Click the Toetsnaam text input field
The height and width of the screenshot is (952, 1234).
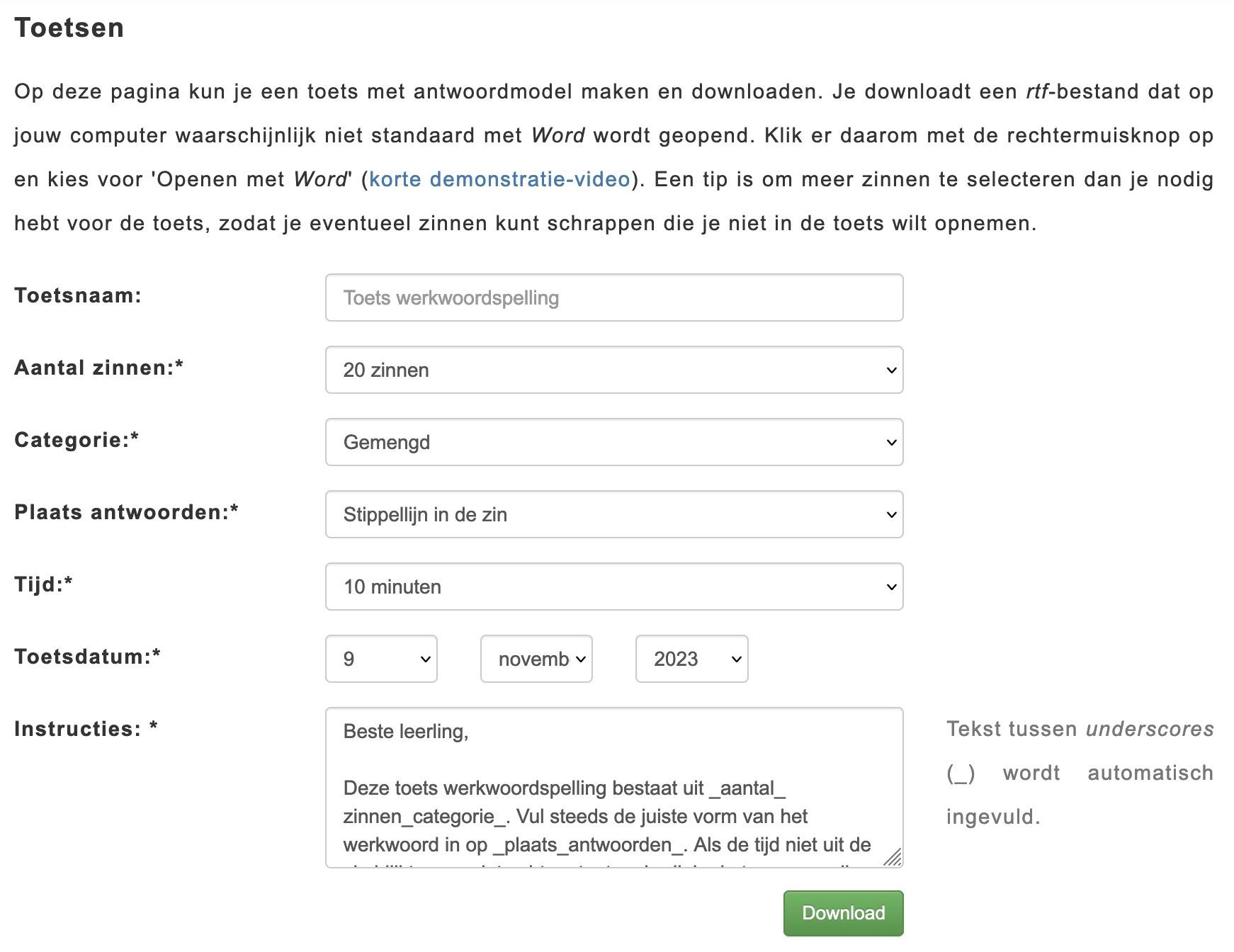pyautogui.click(x=613, y=297)
